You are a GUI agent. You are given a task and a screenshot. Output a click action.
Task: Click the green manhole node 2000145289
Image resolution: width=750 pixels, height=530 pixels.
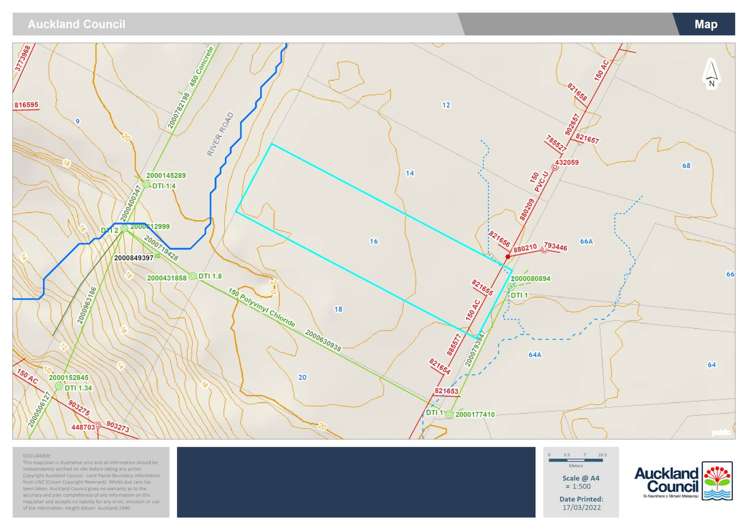click(x=145, y=186)
